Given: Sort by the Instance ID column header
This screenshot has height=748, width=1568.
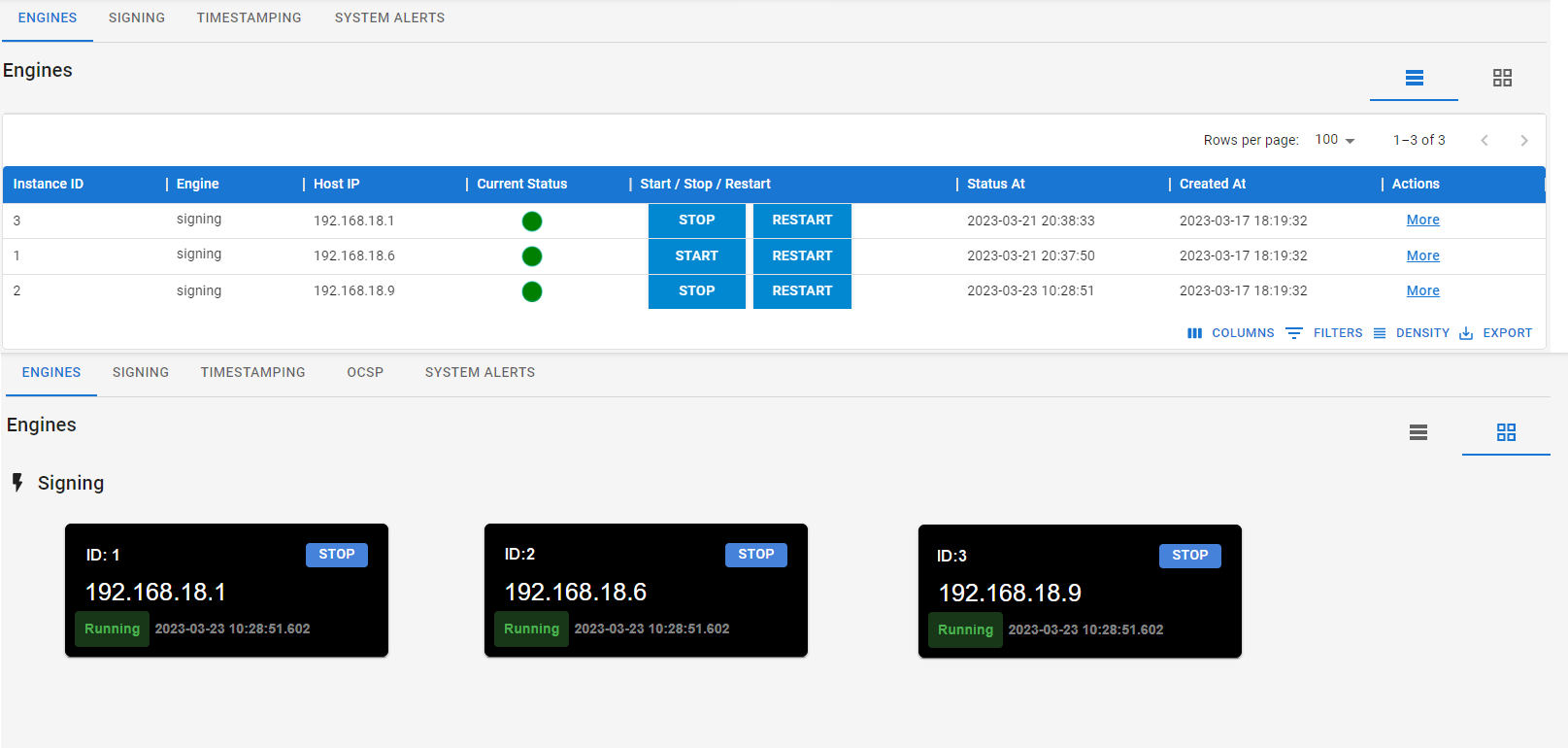Looking at the screenshot, I should click(49, 184).
